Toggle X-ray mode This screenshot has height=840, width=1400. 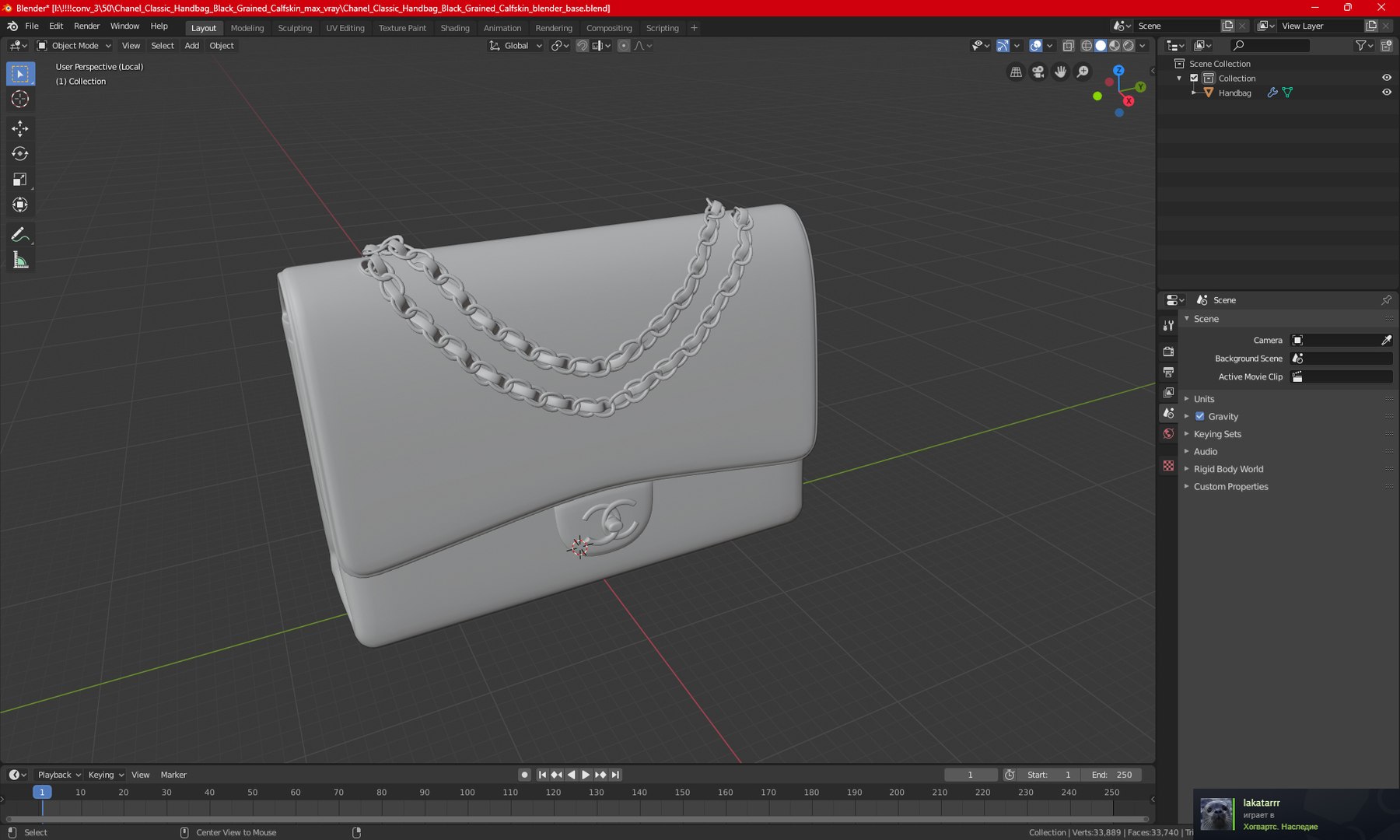coord(1069,46)
